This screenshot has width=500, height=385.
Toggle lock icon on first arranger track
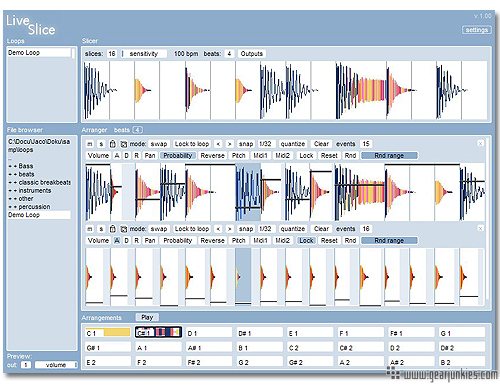(113, 144)
